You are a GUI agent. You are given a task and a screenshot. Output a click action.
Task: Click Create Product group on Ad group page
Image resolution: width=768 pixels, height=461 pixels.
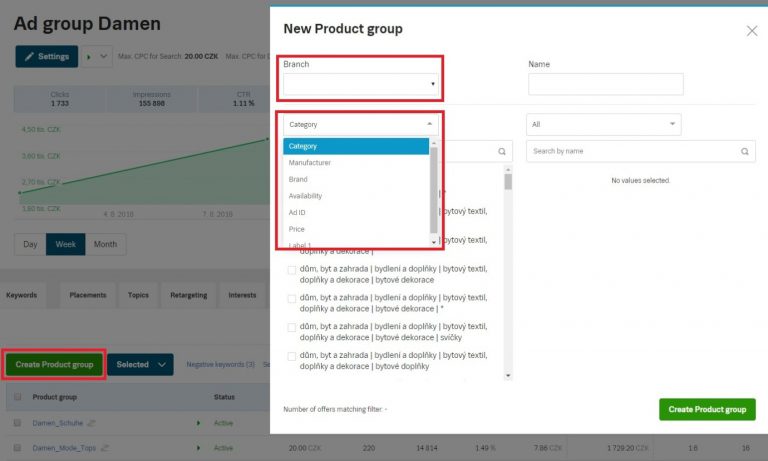(x=54, y=364)
